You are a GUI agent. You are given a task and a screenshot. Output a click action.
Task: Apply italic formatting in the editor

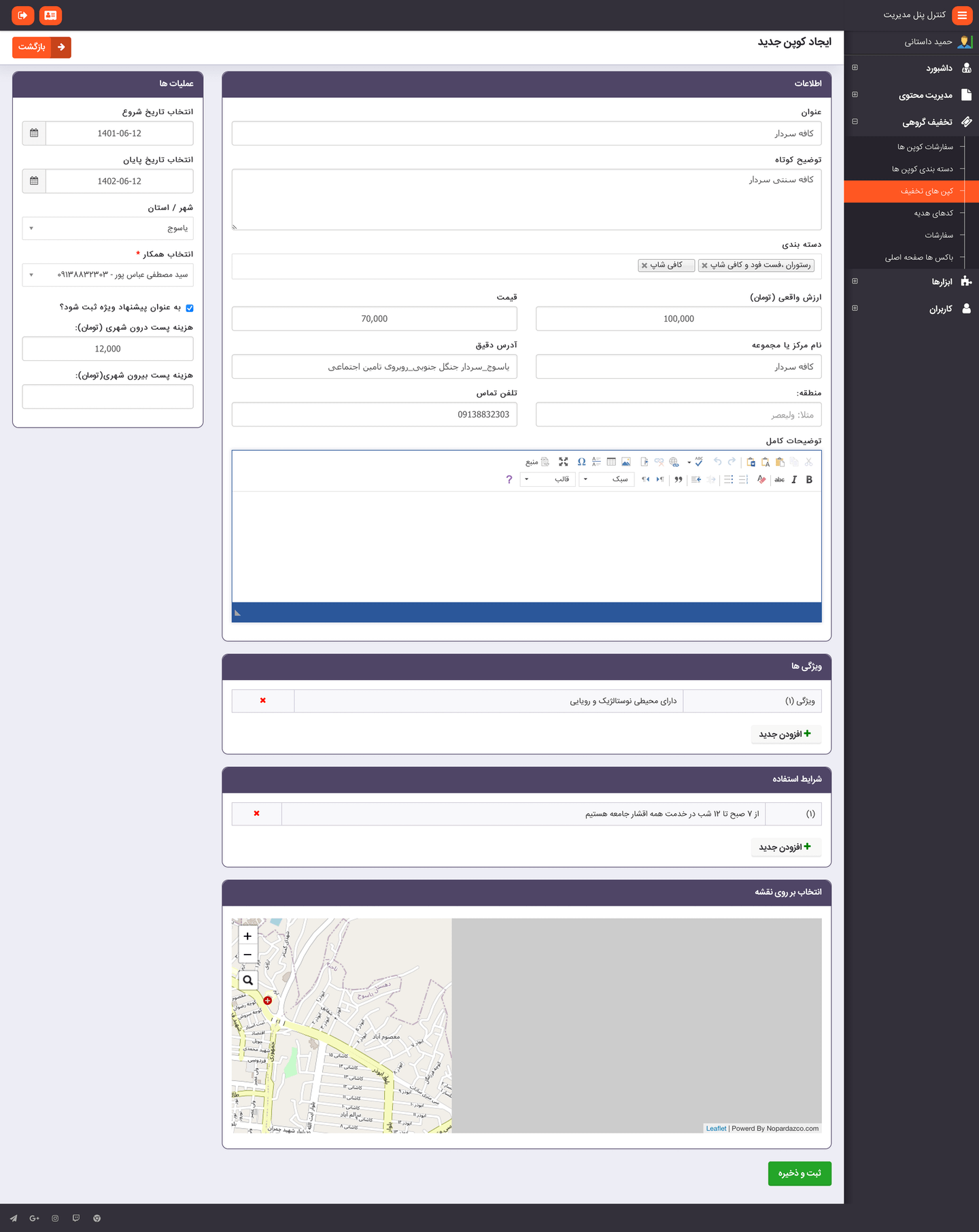[x=794, y=479]
